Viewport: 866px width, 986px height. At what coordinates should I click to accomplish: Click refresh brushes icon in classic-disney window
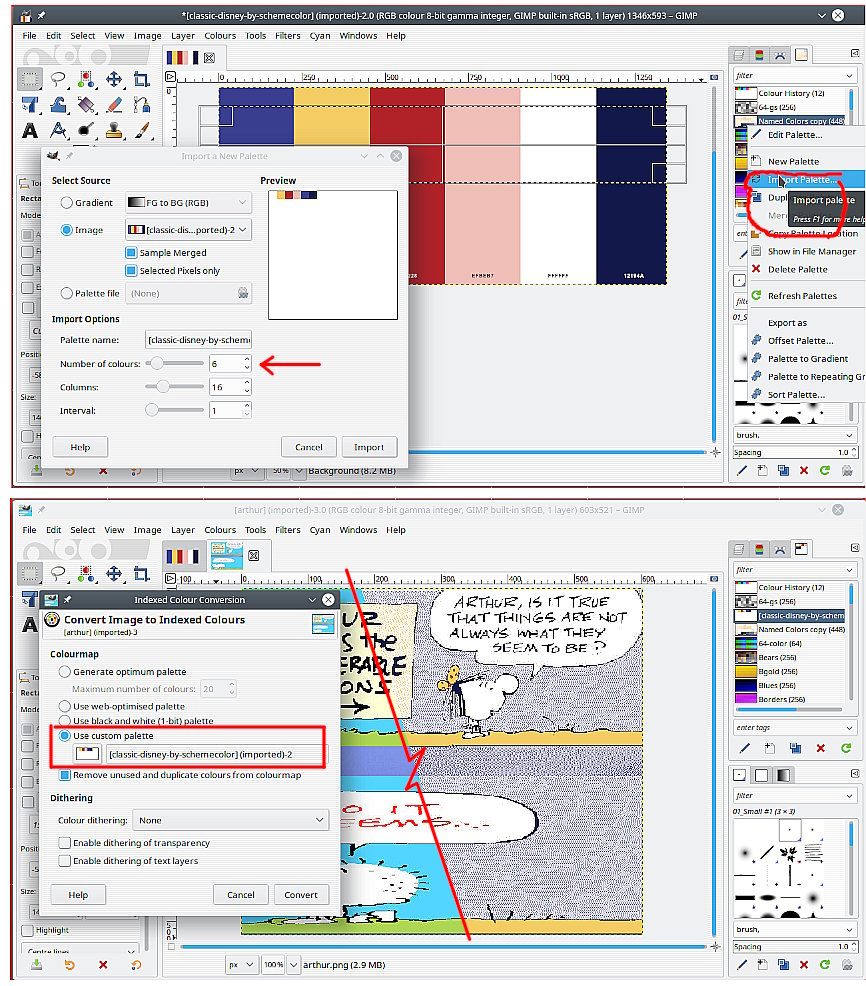pyautogui.click(x=824, y=470)
